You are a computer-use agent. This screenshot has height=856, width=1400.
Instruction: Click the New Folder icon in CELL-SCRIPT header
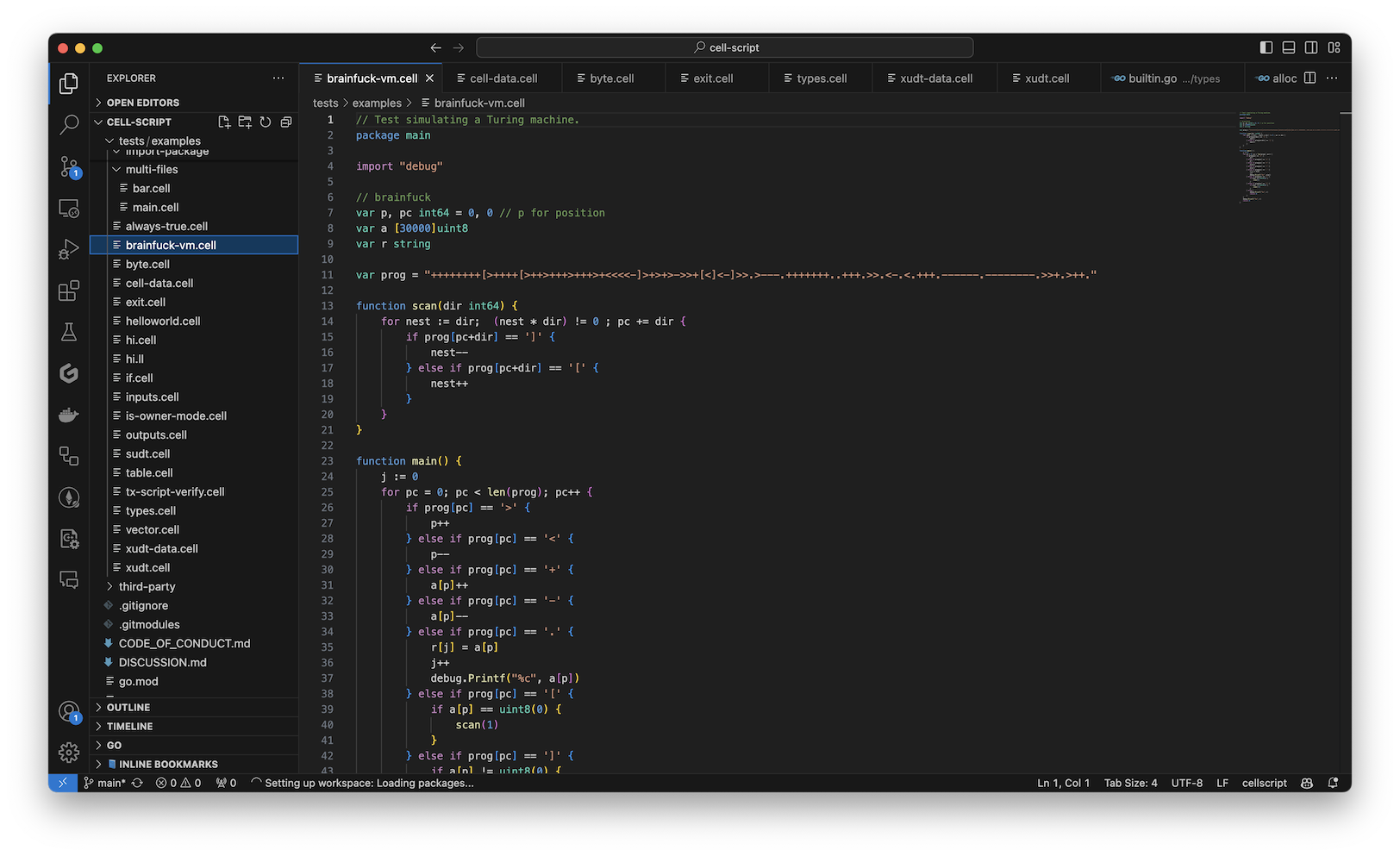pyautogui.click(x=245, y=122)
